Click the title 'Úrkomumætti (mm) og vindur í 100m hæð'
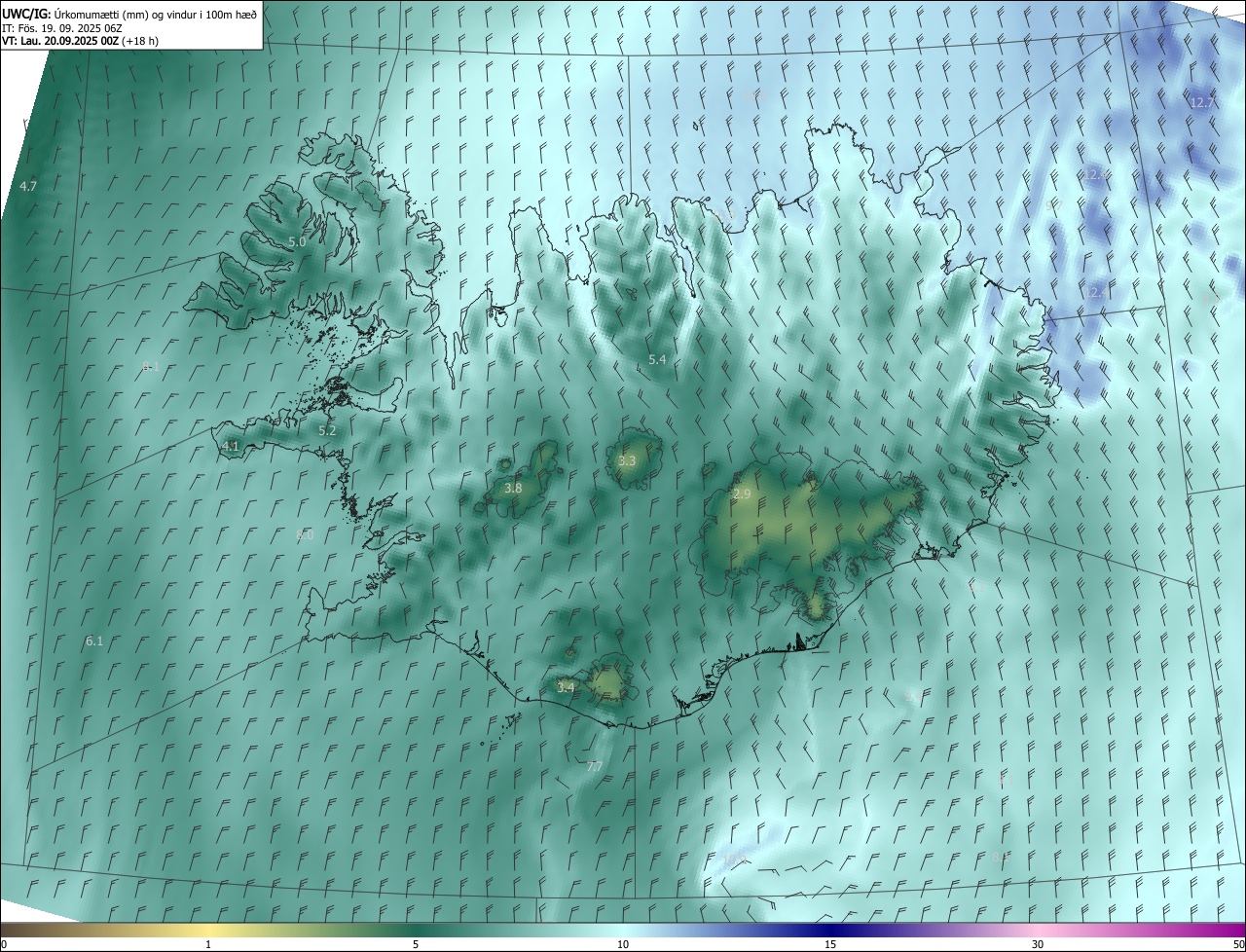Screen dimensions: 1246x952 pos(155,14)
